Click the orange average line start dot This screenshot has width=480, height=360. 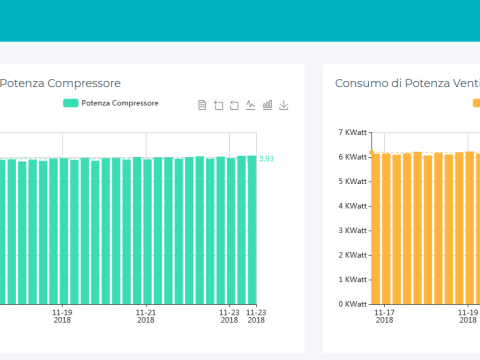click(372, 153)
